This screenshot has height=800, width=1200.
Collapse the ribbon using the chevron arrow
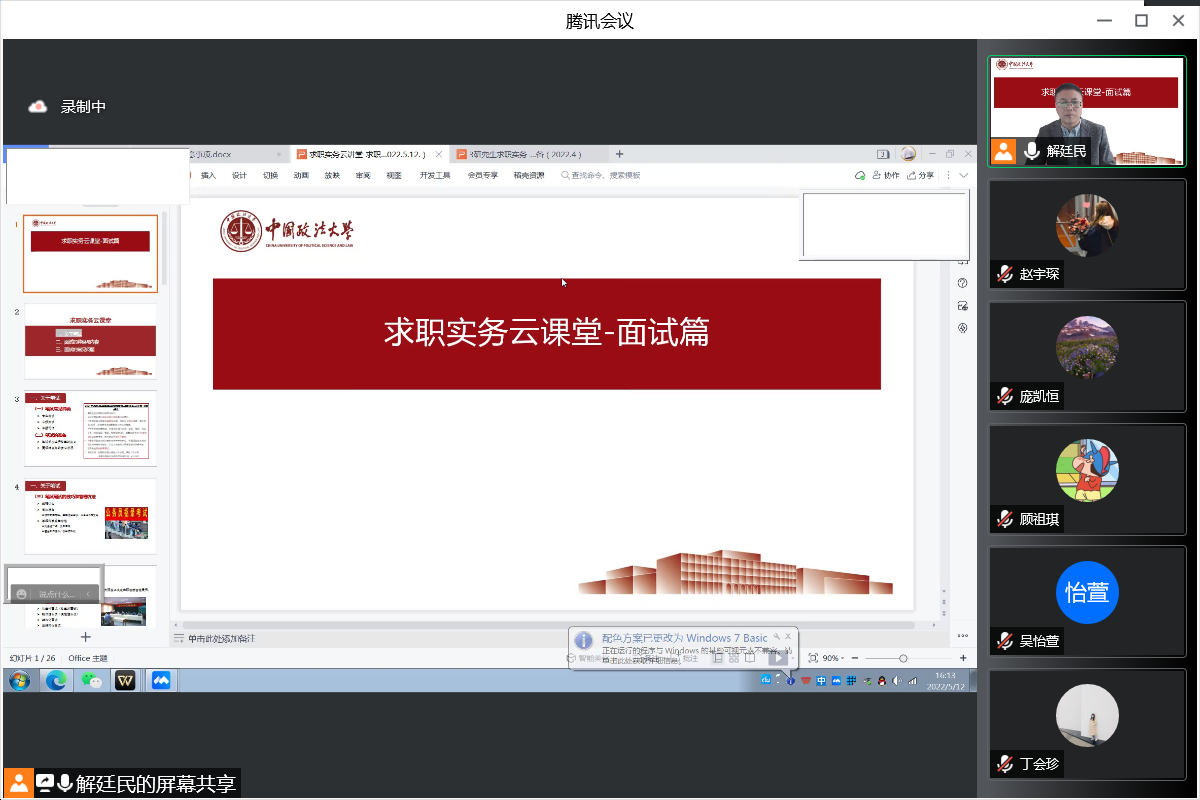[964, 175]
